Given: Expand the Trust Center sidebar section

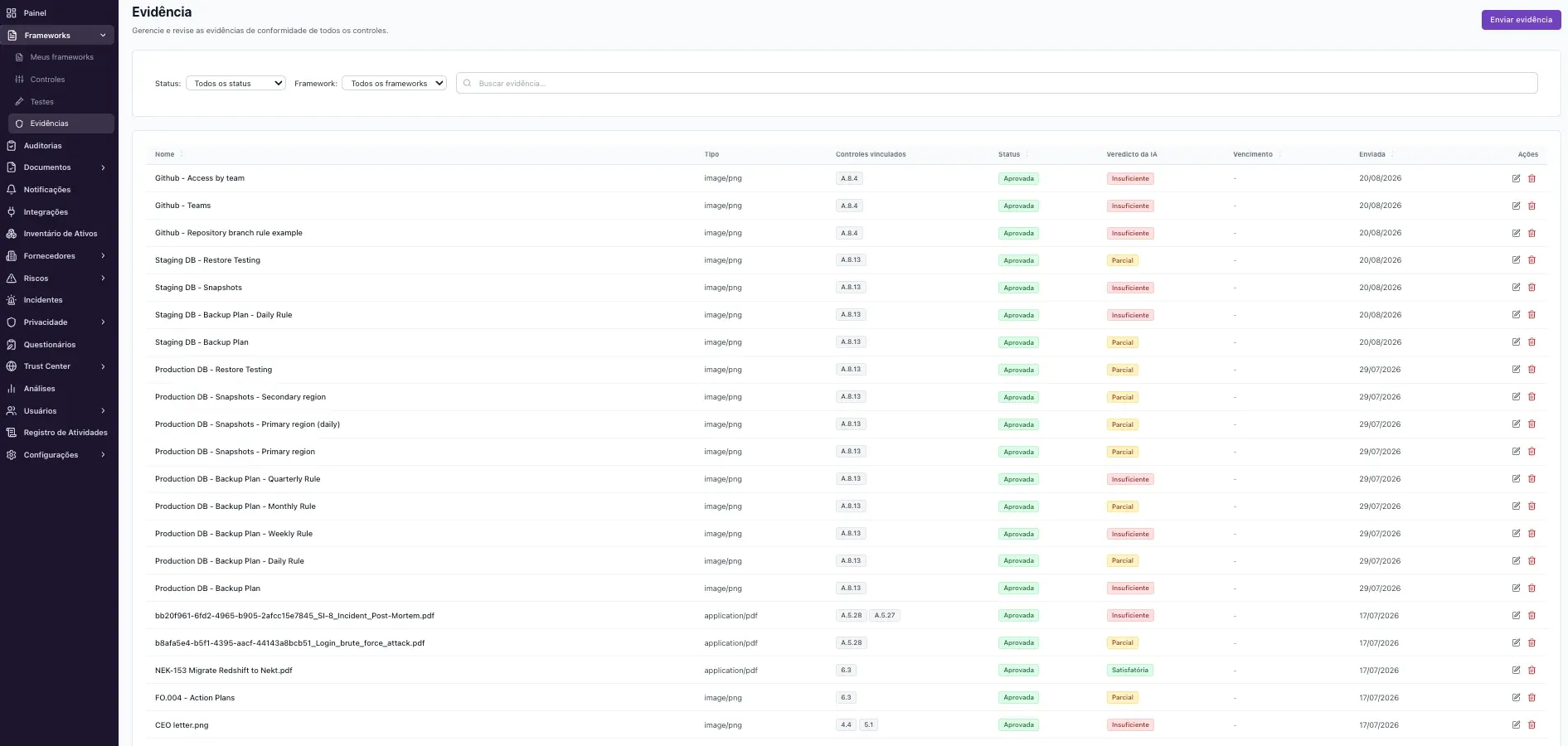Looking at the screenshot, I should [x=103, y=366].
